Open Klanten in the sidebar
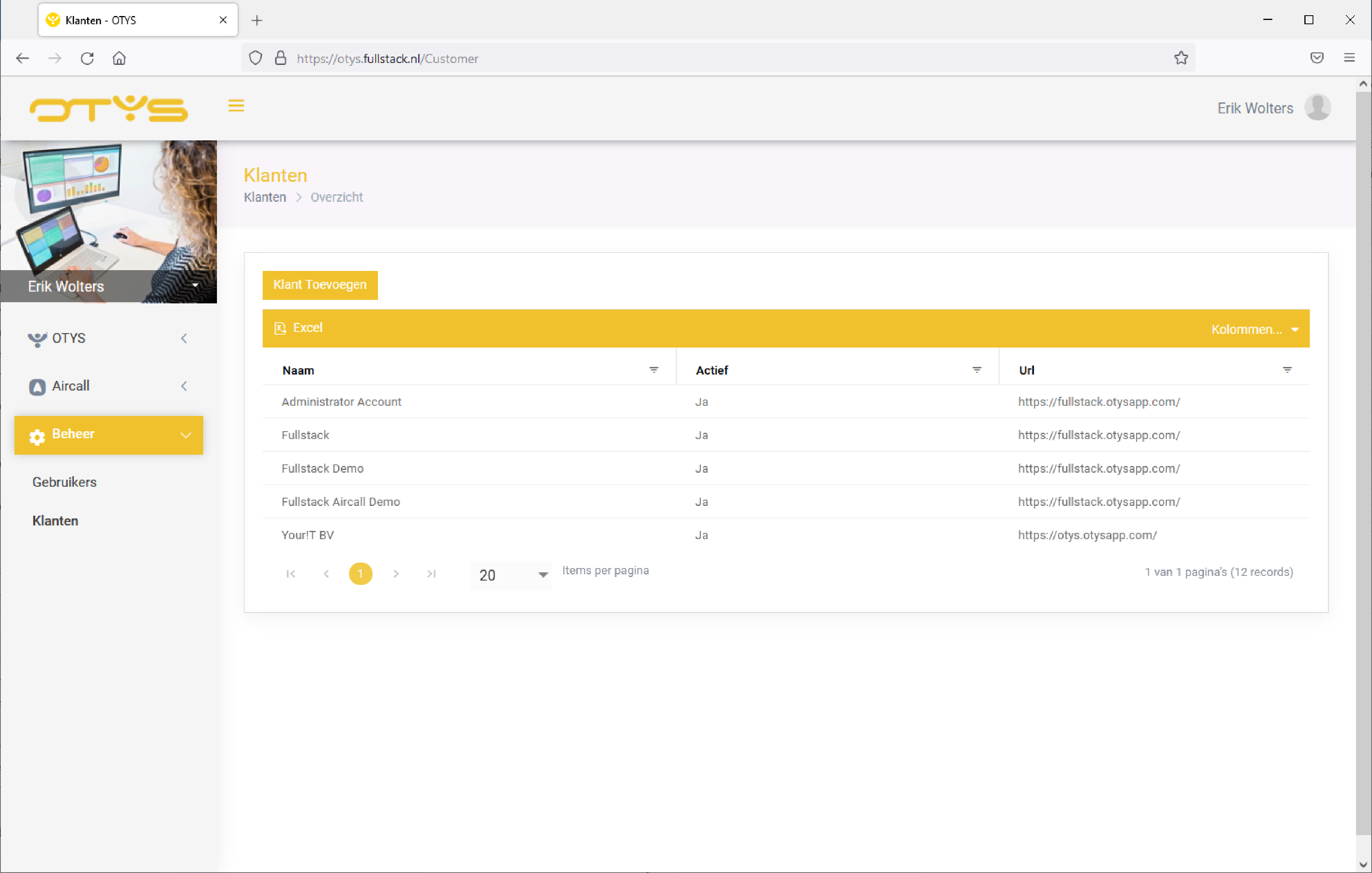The width and height of the screenshot is (1372, 873). (55, 521)
